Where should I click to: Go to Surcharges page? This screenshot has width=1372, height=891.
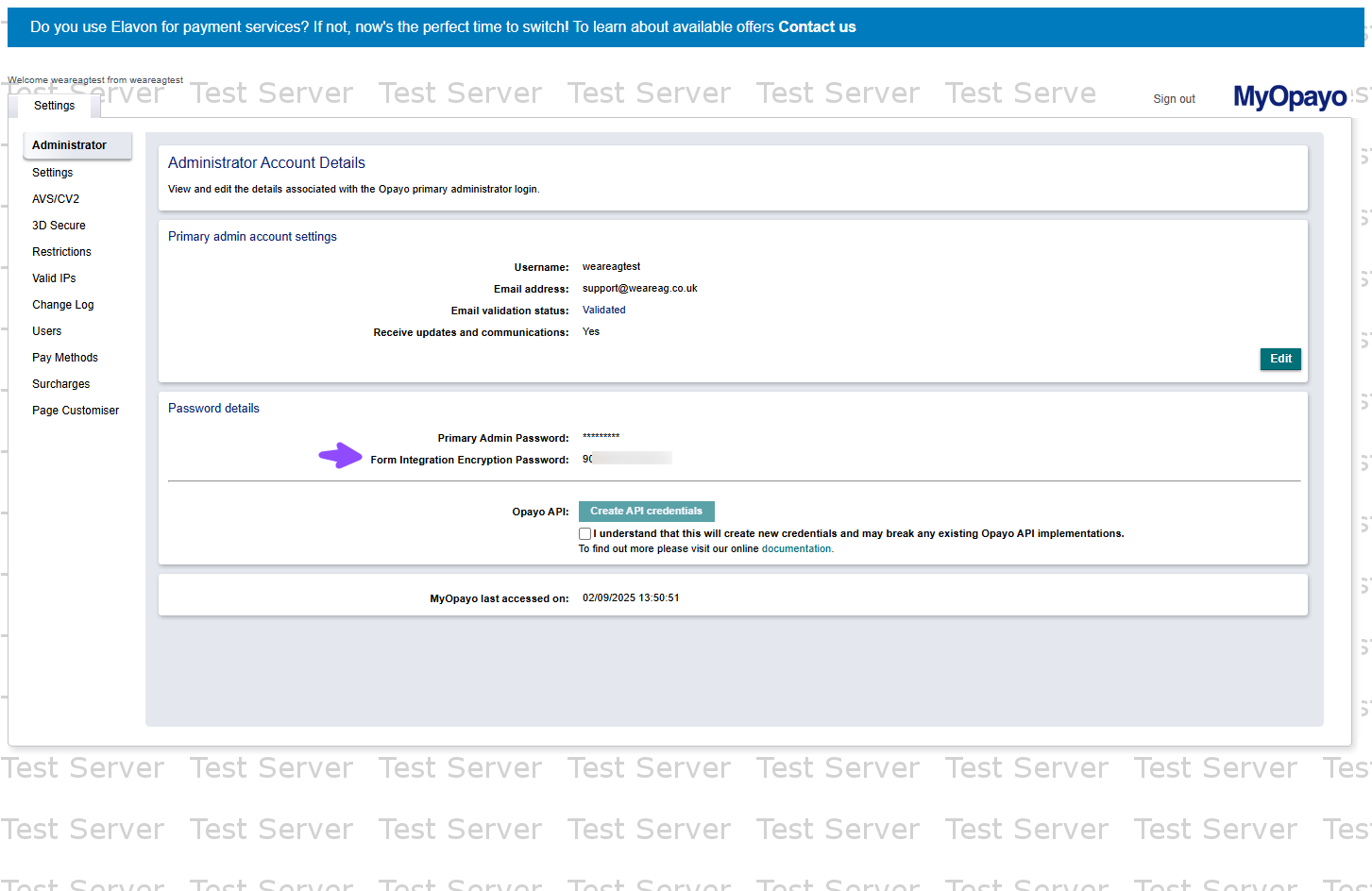click(61, 384)
